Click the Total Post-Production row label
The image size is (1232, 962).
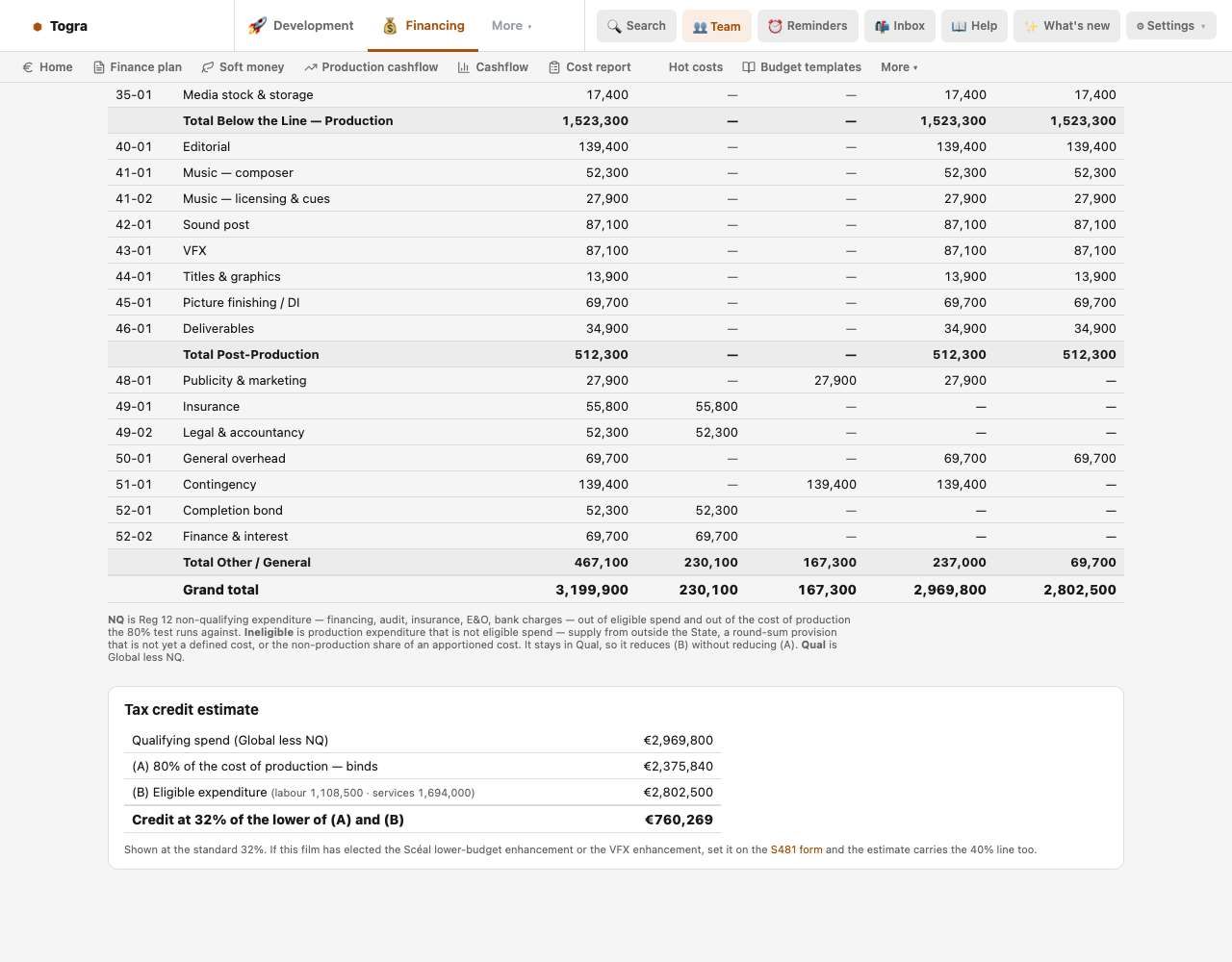click(251, 355)
